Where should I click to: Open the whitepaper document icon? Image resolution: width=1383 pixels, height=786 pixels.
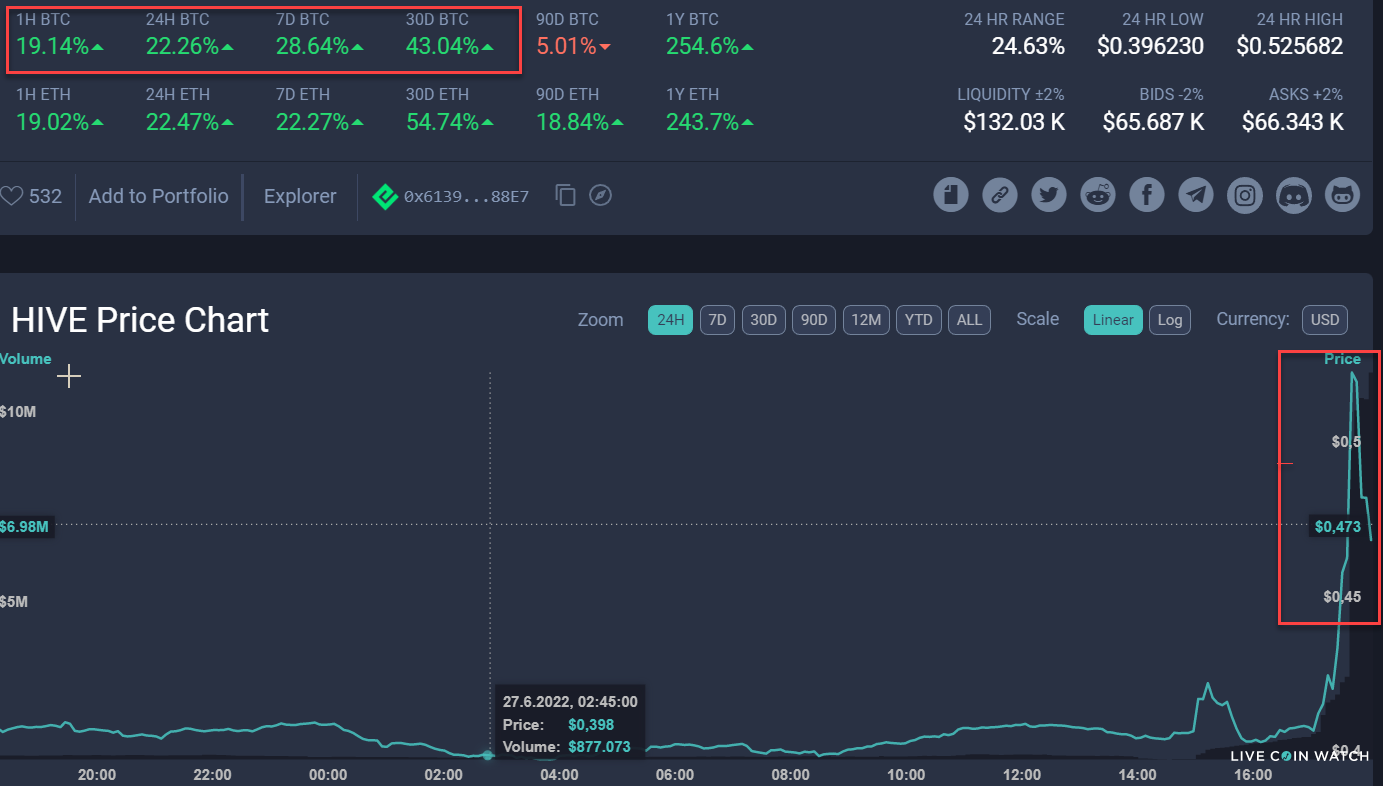click(951, 195)
